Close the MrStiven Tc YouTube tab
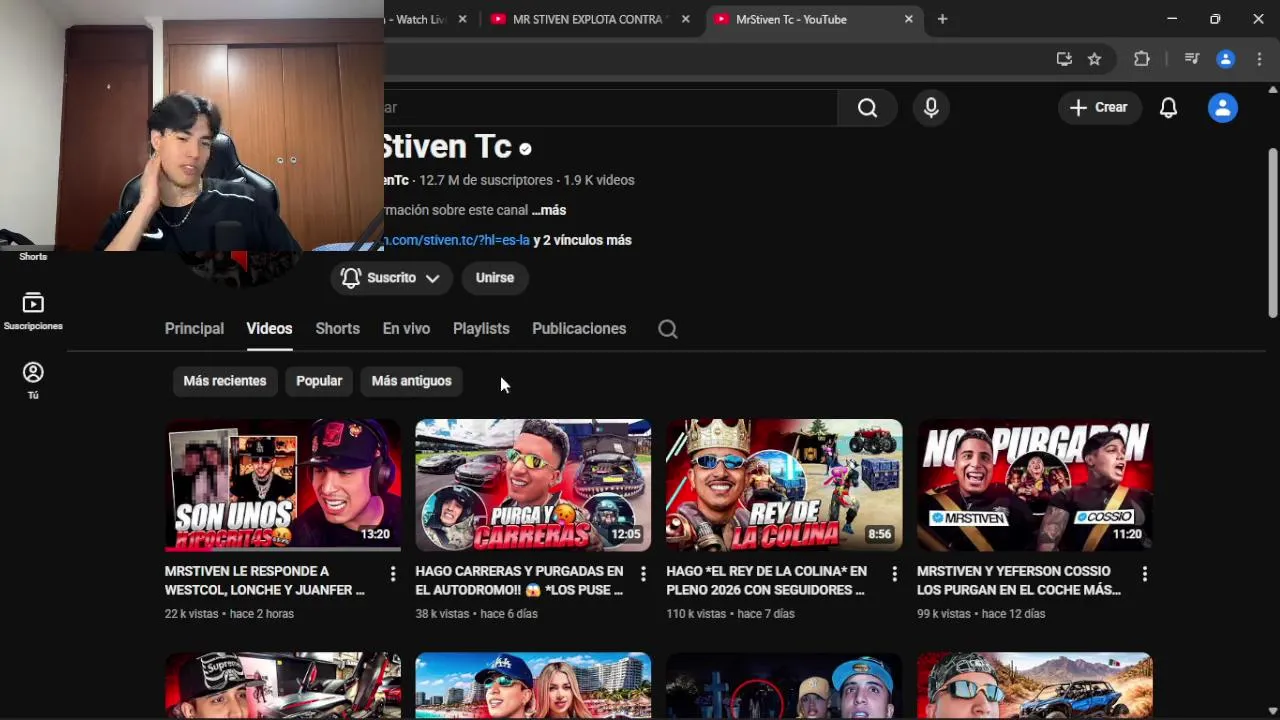Screen dimensions: 1280x720 coord(908,19)
